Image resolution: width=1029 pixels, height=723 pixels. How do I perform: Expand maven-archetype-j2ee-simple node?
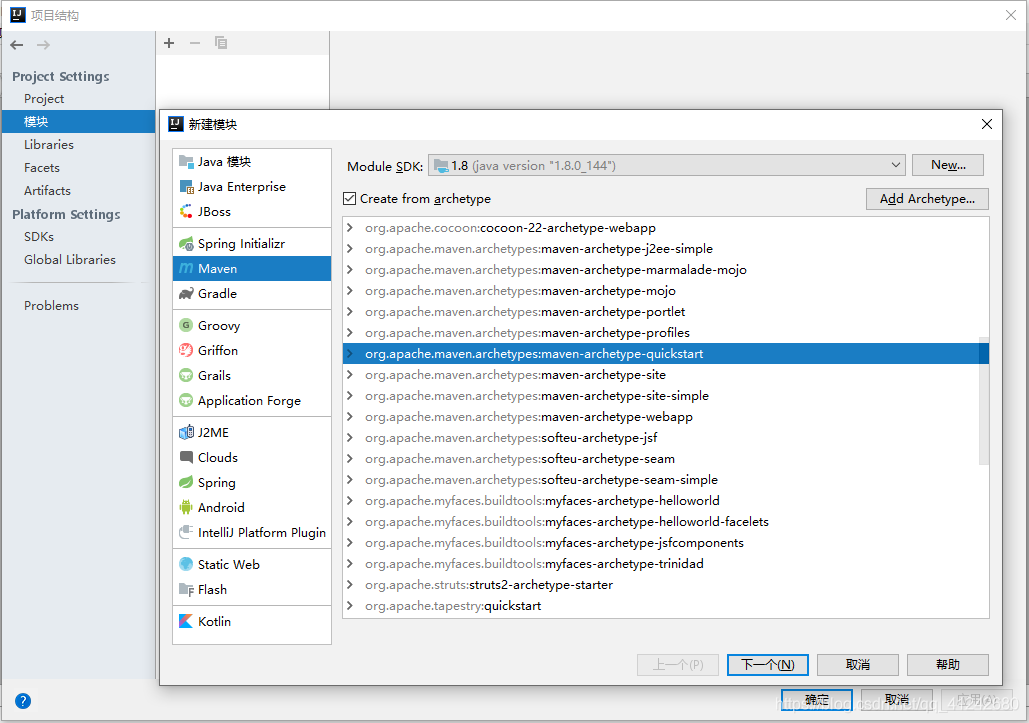pos(350,249)
